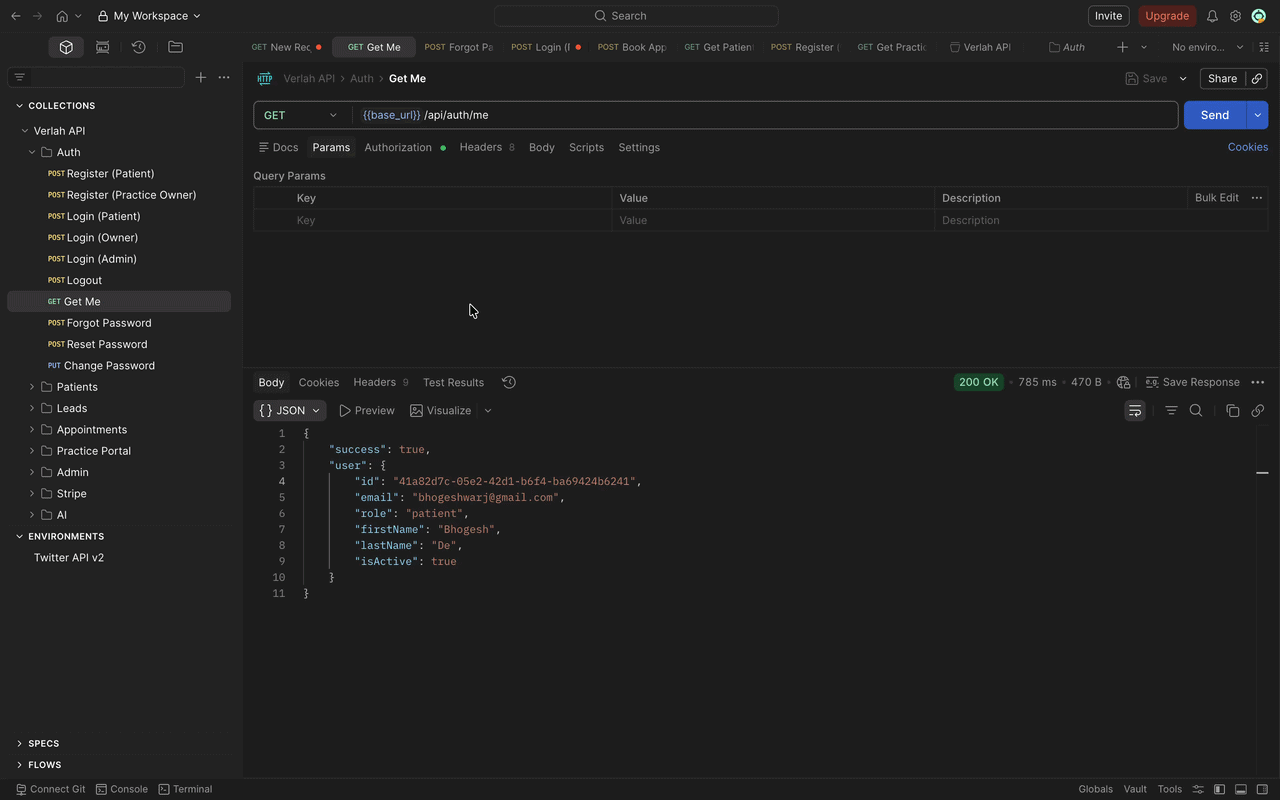Click Save Response

coord(1192,382)
